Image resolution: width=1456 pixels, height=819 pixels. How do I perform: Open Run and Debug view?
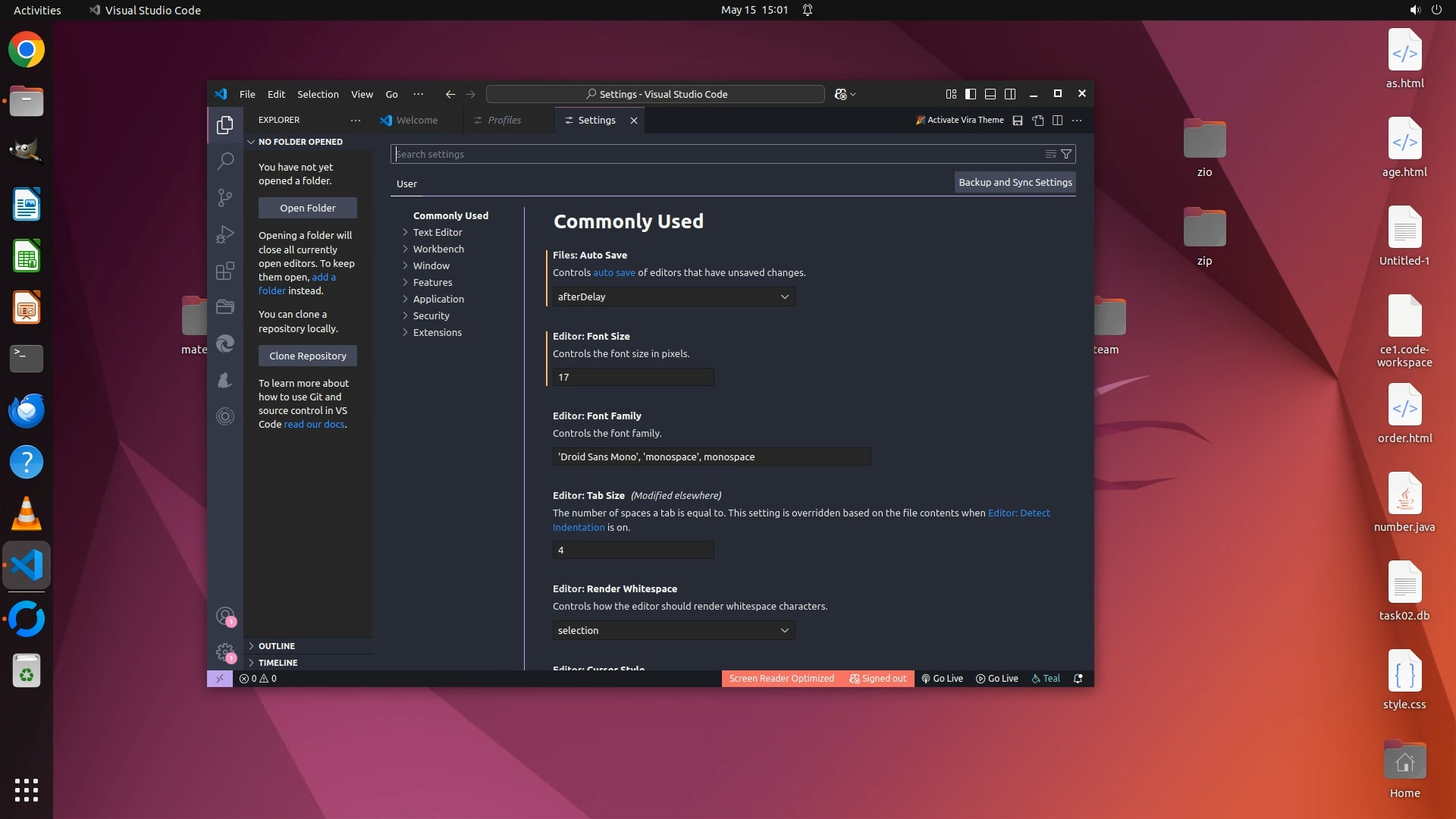coord(225,234)
